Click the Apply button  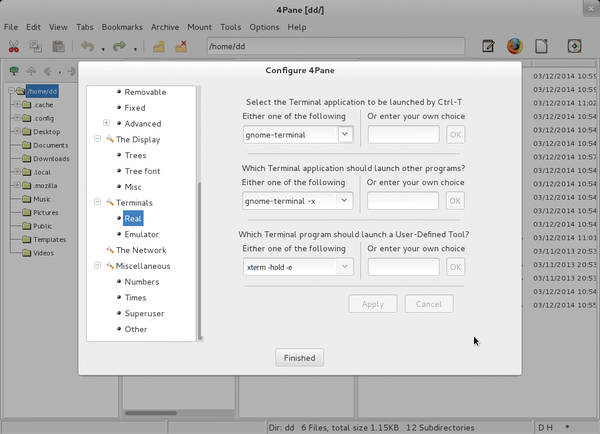tap(373, 304)
